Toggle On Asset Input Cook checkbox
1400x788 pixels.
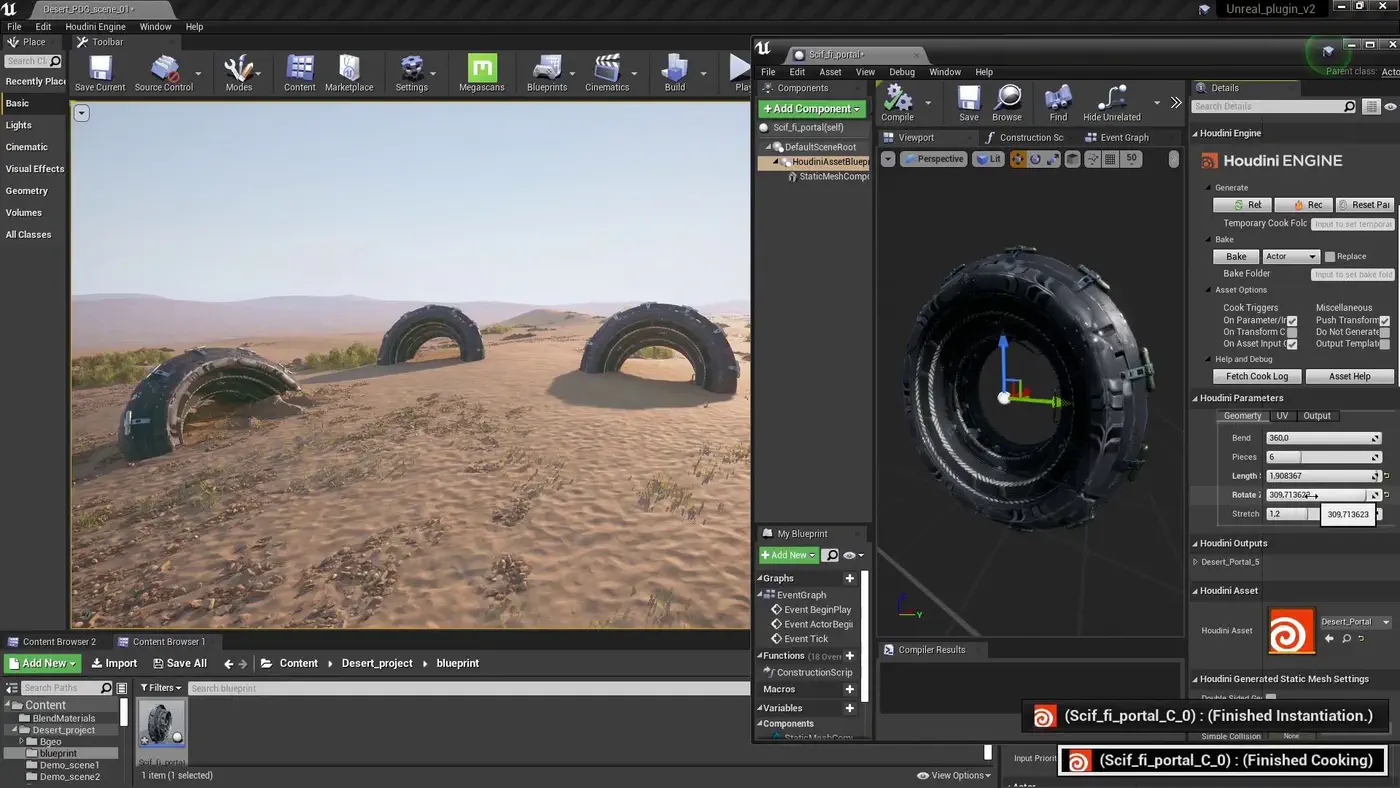click(x=1292, y=344)
